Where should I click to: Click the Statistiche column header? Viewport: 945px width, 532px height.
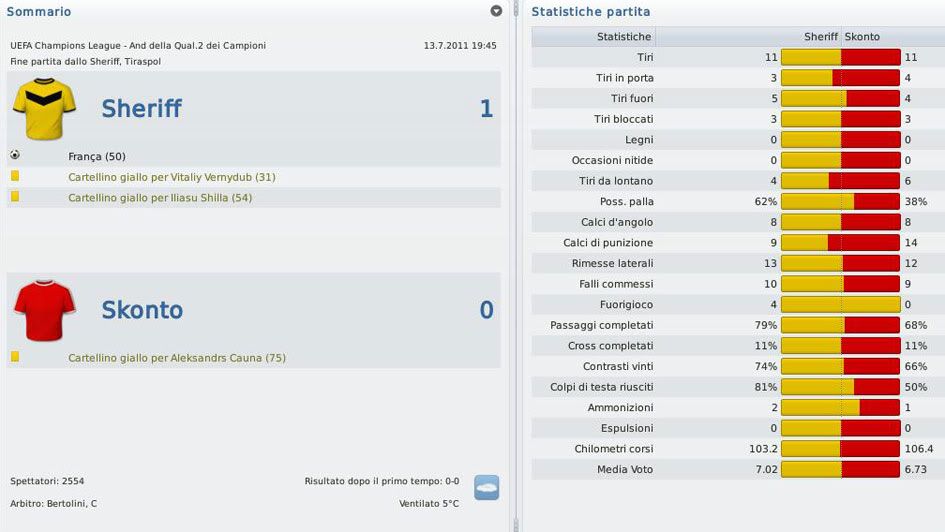[x=624, y=37]
